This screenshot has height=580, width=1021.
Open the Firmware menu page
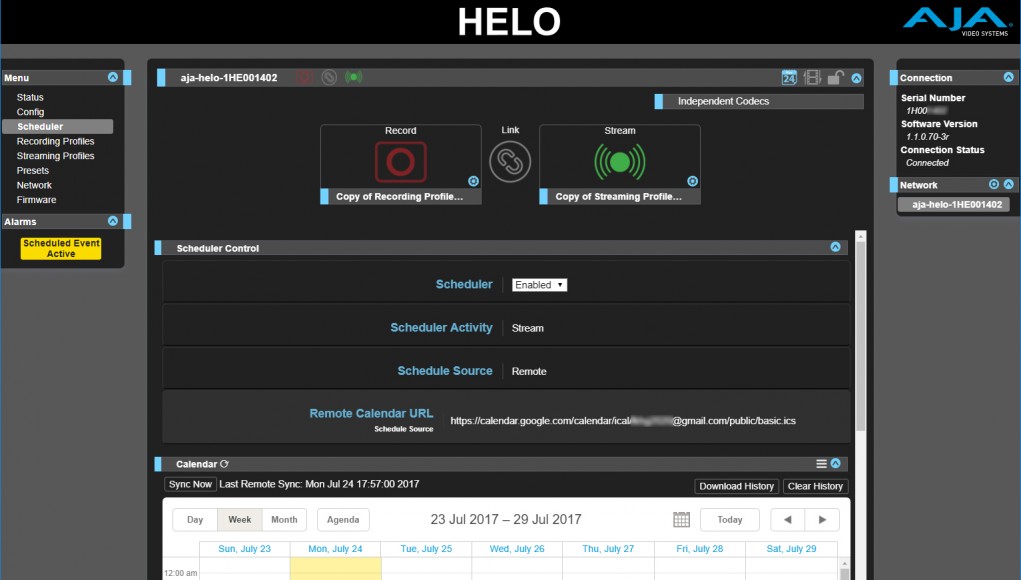coord(36,200)
